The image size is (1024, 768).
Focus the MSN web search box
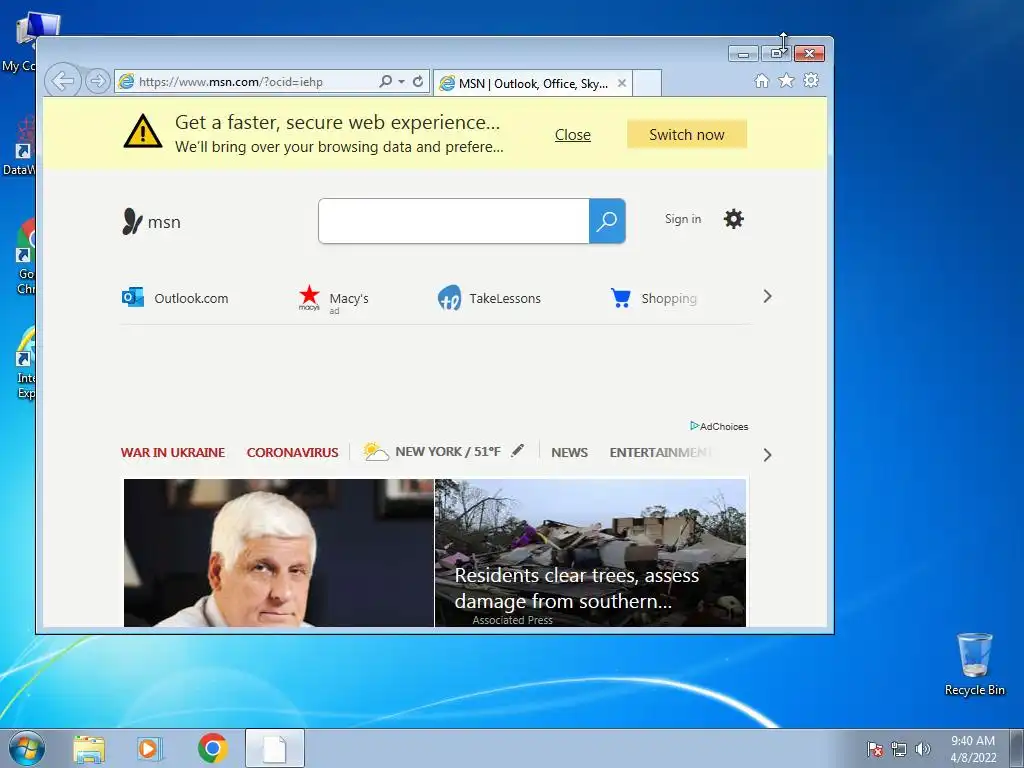point(453,221)
